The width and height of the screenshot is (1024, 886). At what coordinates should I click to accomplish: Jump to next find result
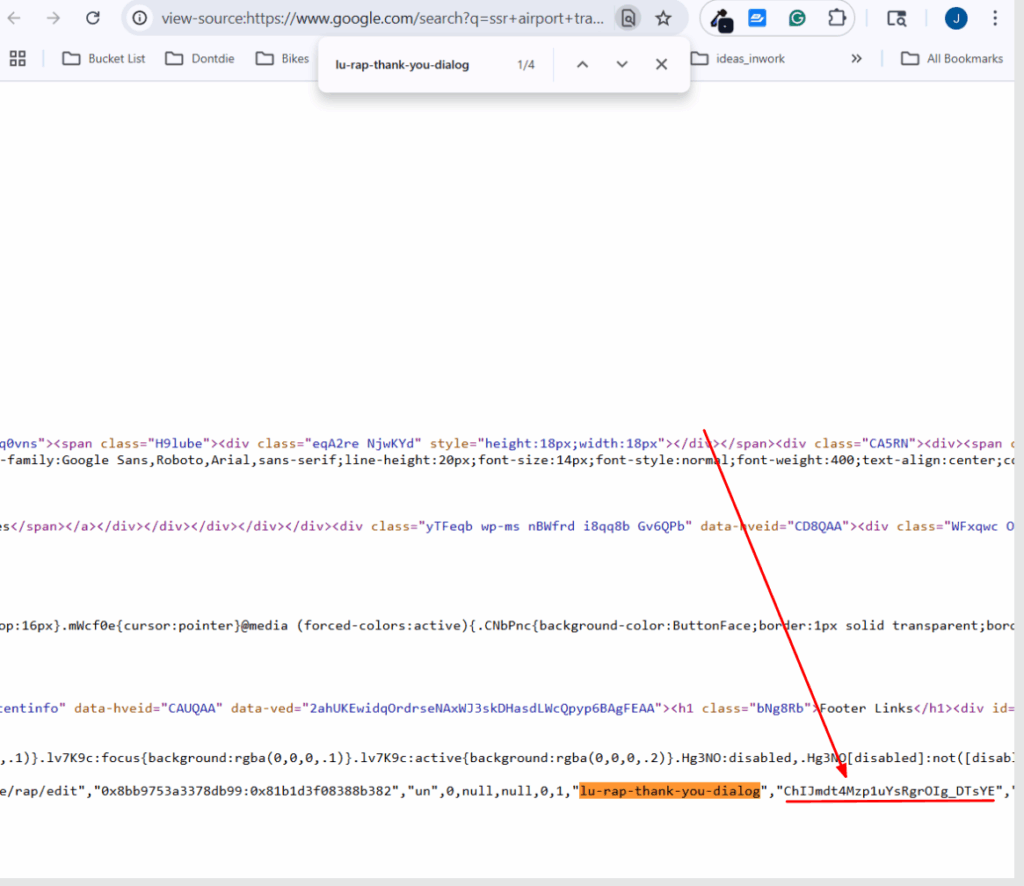pyautogui.click(x=622, y=64)
